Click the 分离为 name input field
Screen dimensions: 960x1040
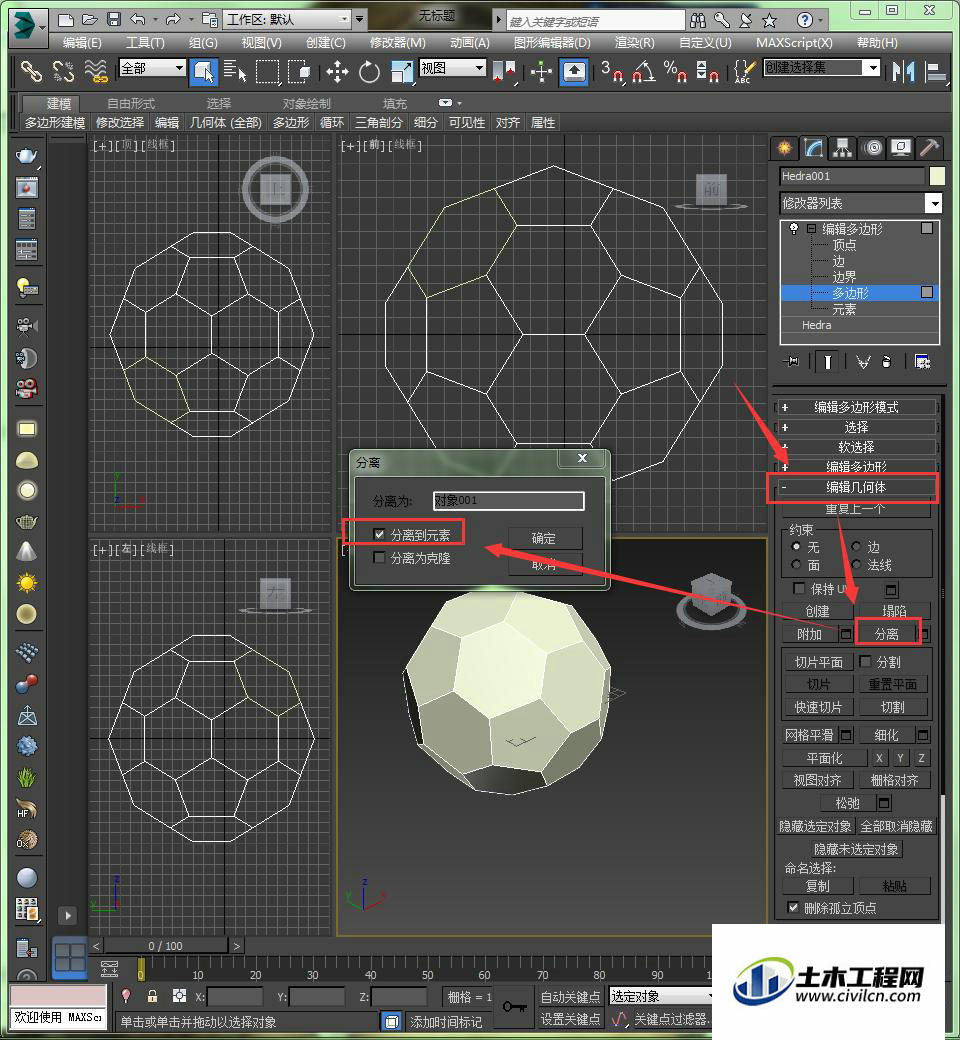click(x=508, y=500)
